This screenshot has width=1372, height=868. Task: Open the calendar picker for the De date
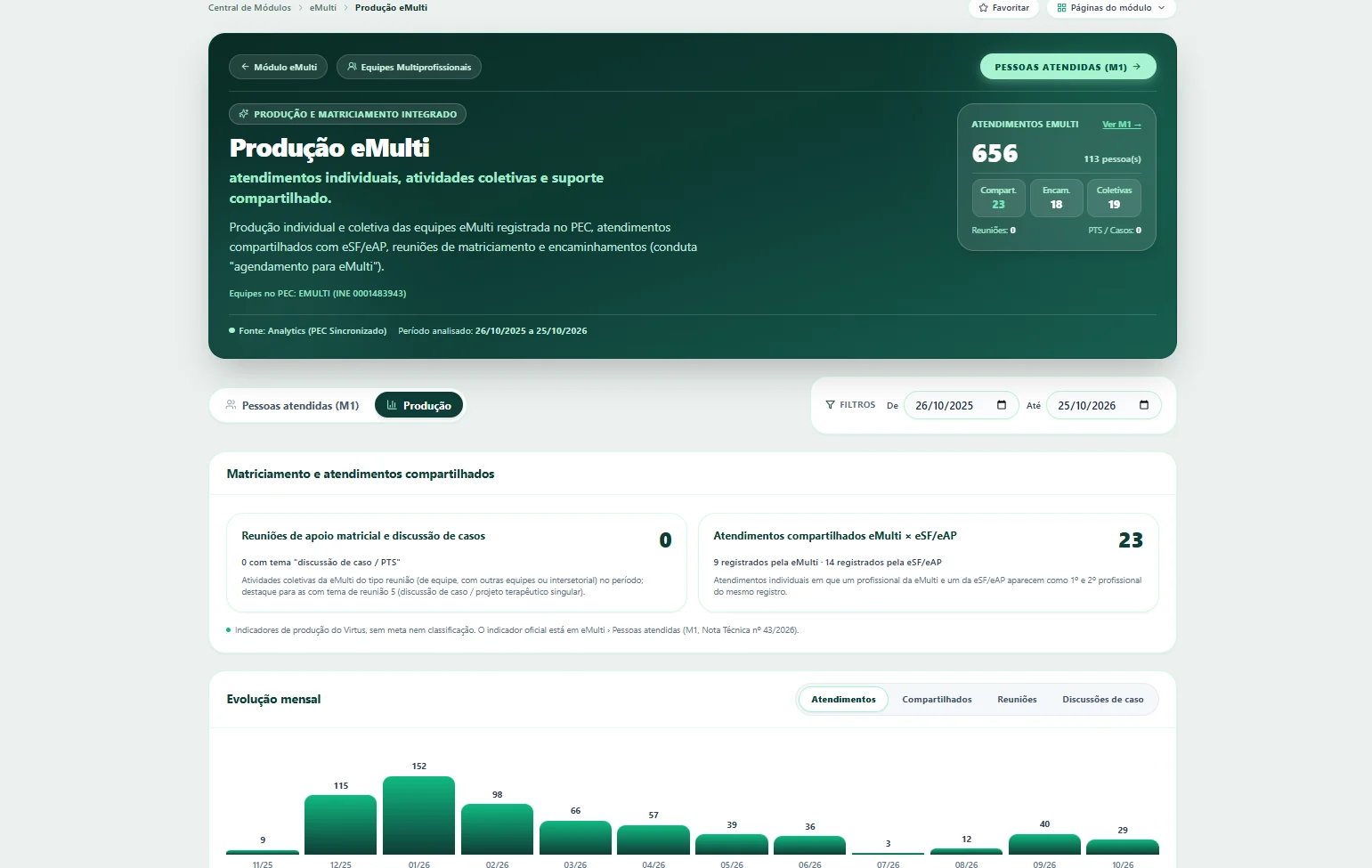pyautogui.click(x=1002, y=405)
